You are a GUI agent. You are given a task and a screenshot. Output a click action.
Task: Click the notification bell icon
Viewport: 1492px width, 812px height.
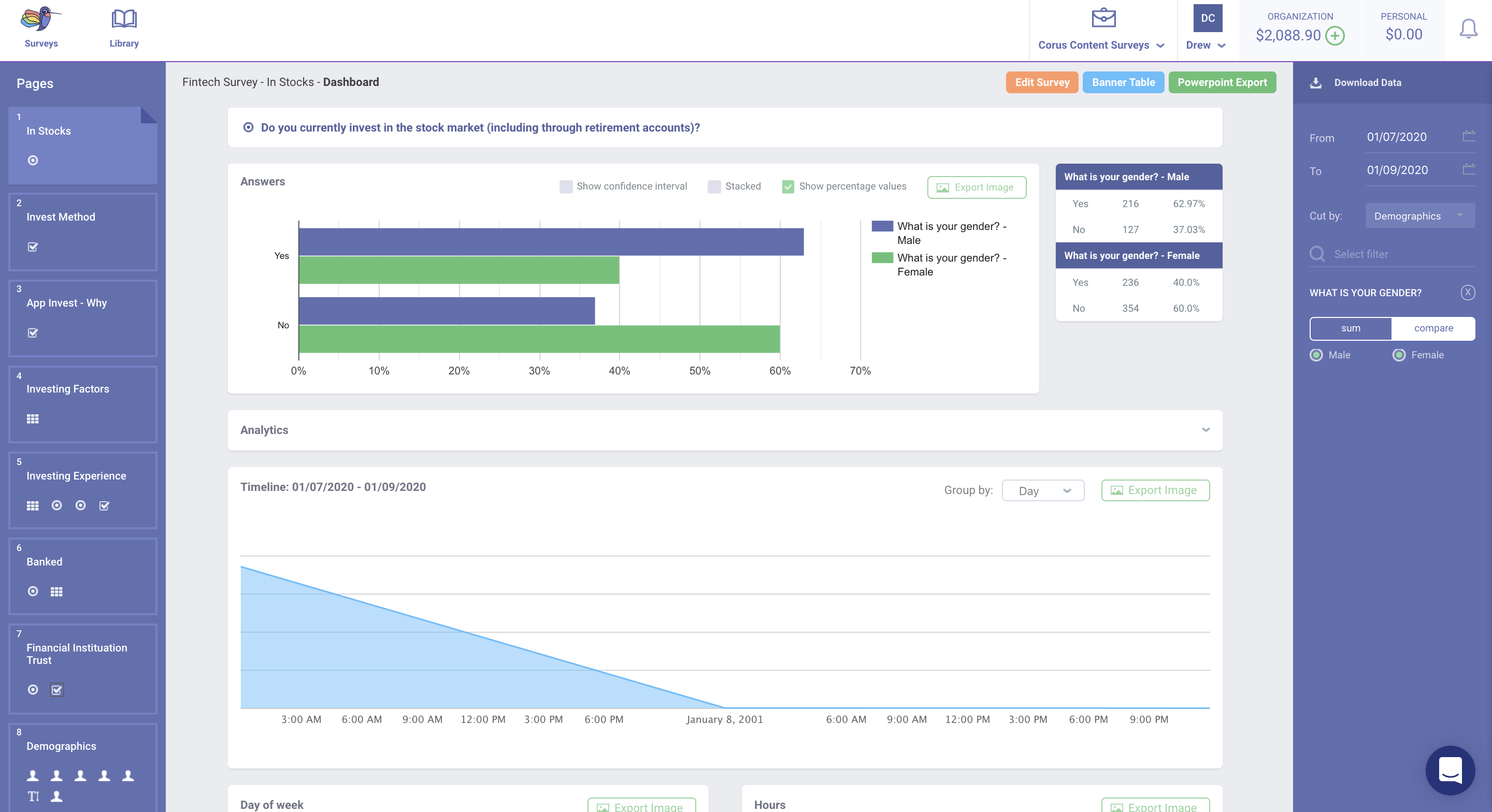[1468, 28]
